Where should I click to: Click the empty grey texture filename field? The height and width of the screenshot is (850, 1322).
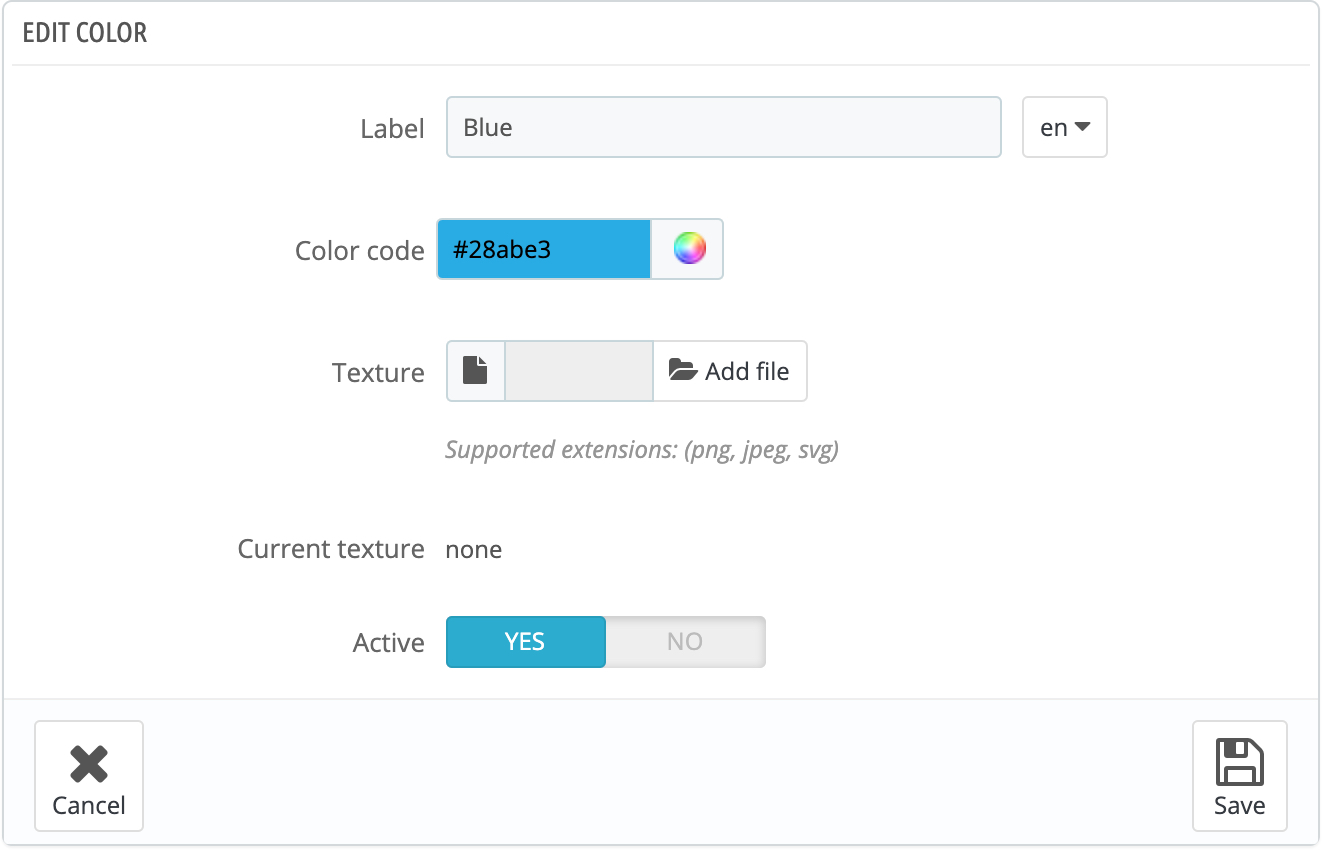pyautogui.click(x=579, y=371)
